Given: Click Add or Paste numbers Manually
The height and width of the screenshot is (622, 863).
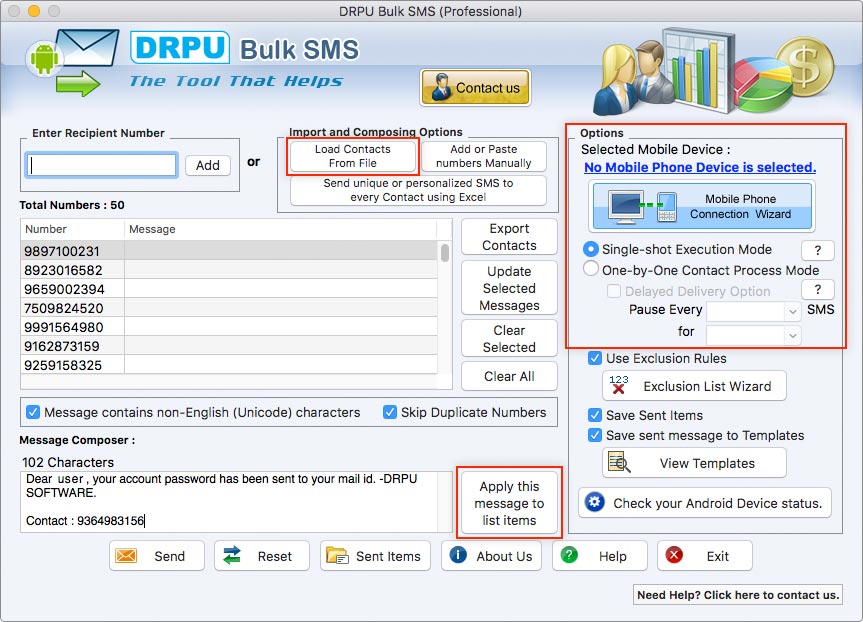Looking at the screenshot, I should (x=484, y=156).
